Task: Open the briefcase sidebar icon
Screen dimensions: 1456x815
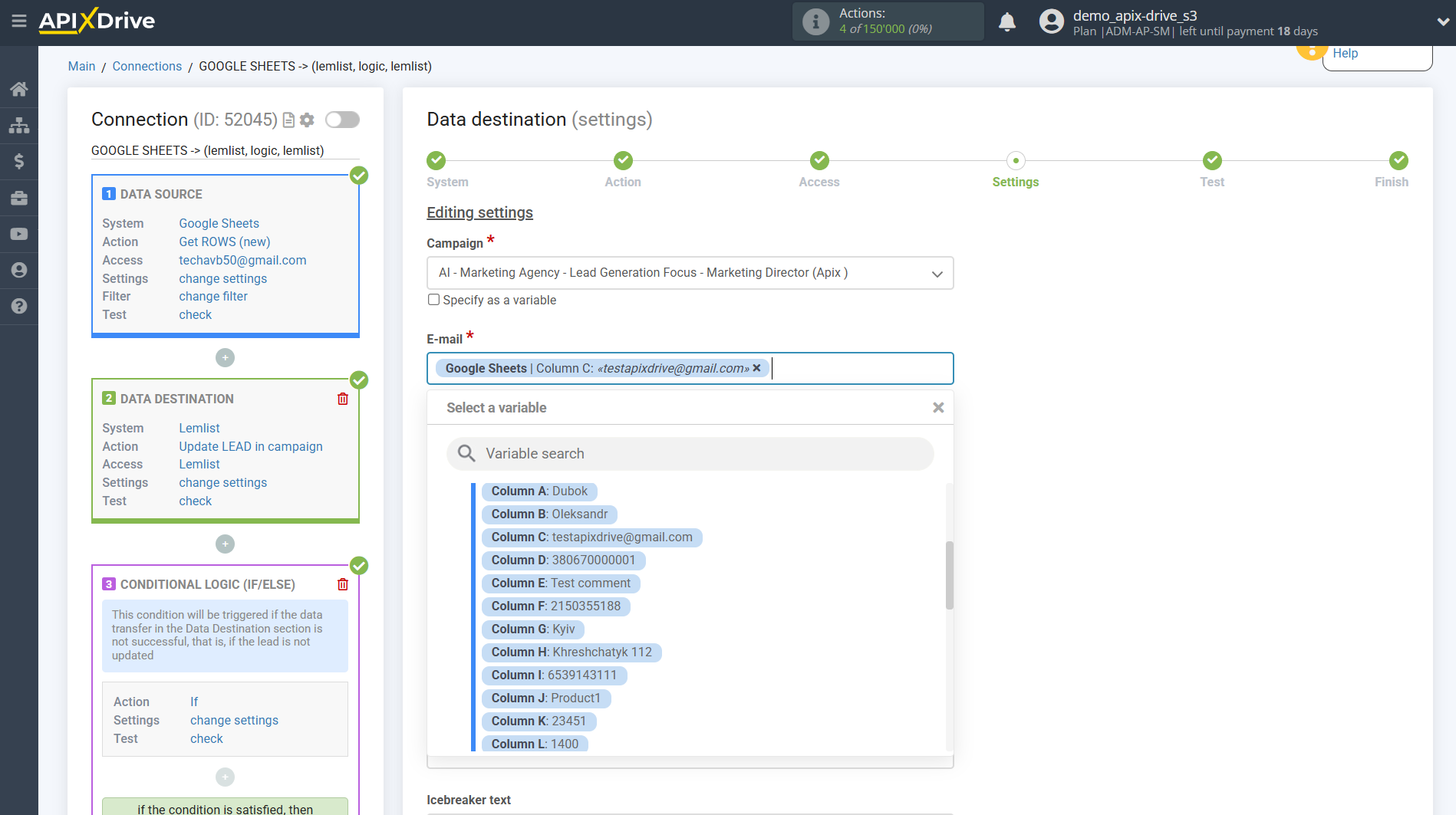Action: (19, 198)
